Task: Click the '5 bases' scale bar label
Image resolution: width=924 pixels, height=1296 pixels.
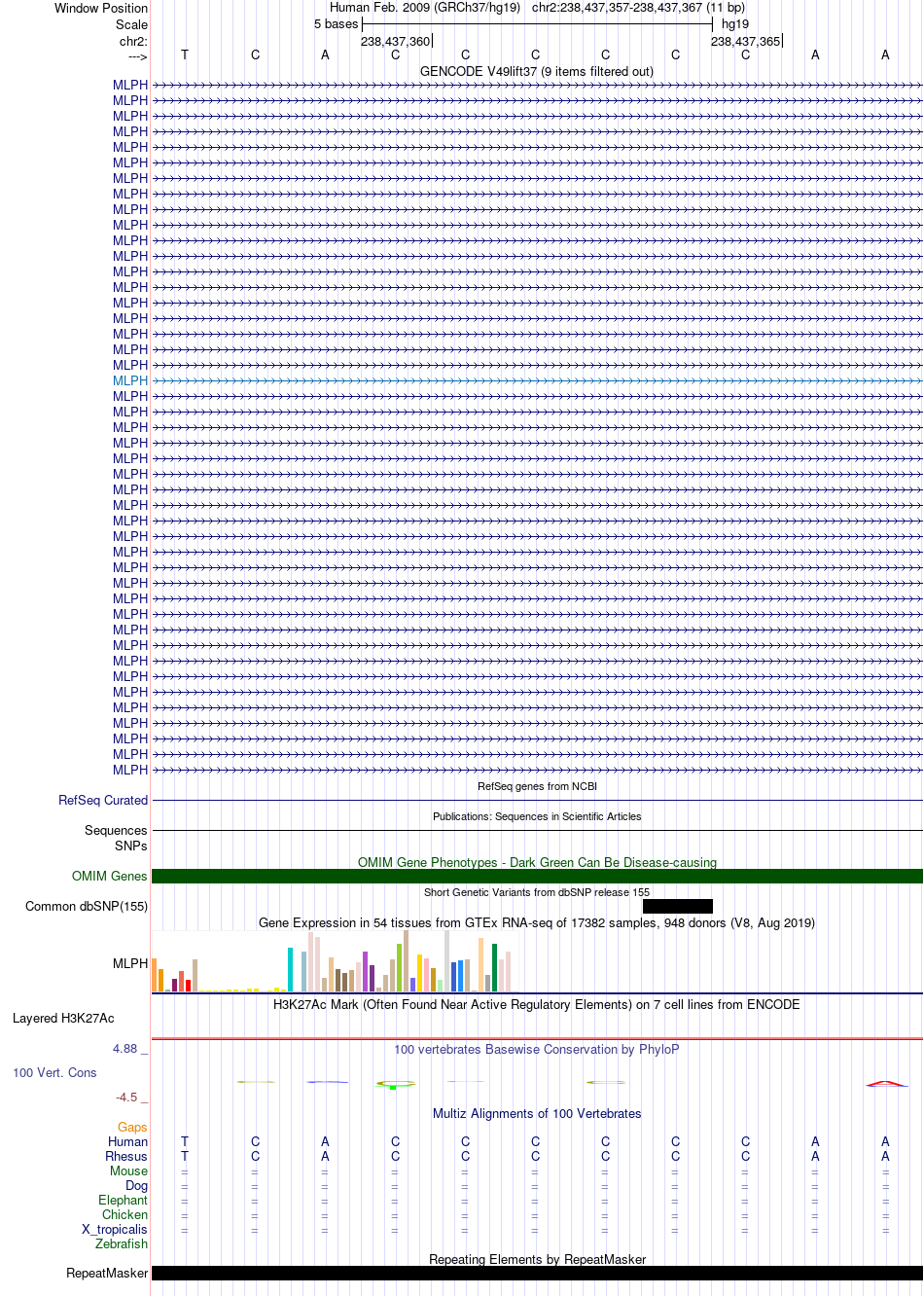Action: tap(336, 24)
